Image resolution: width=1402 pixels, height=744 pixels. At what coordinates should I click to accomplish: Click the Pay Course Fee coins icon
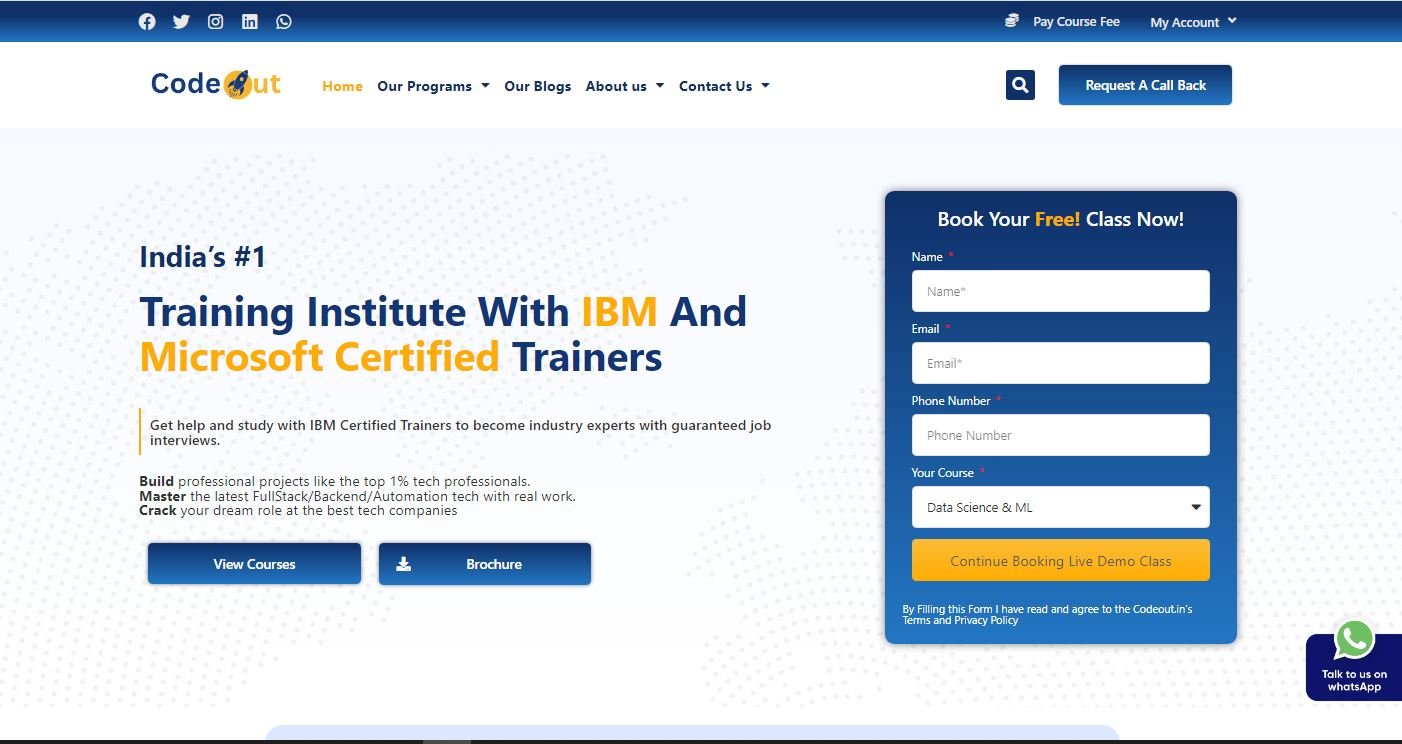[x=1012, y=21]
